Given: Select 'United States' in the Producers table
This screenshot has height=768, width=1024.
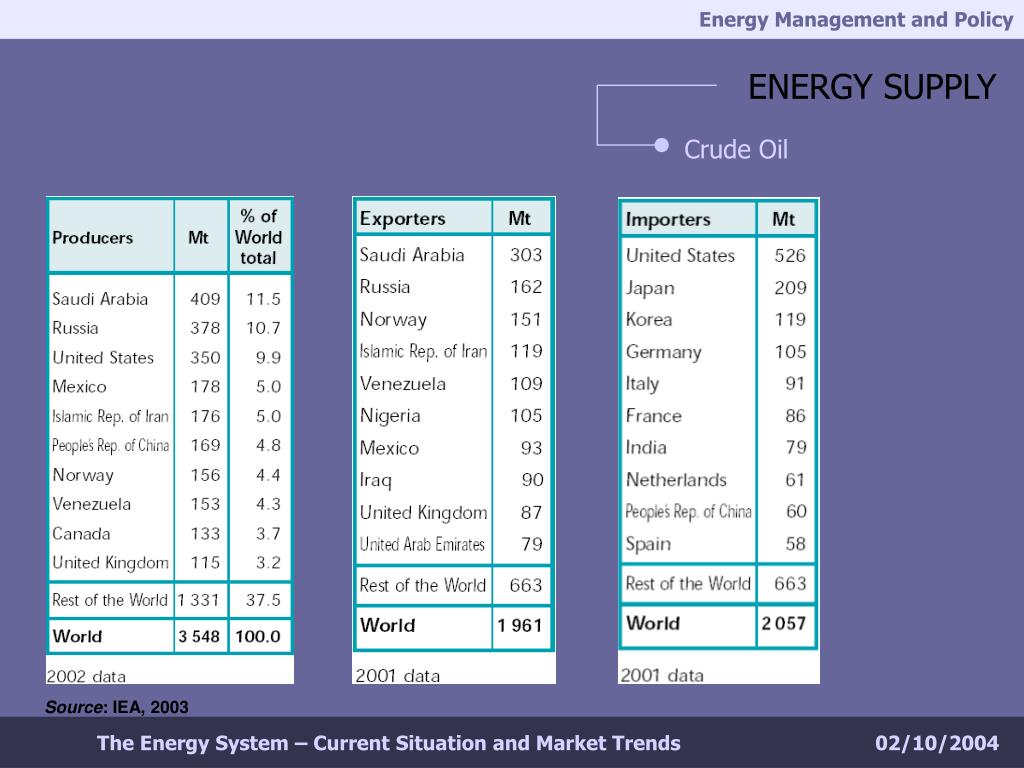Looking at the screenshot, I should coord(103,357).
